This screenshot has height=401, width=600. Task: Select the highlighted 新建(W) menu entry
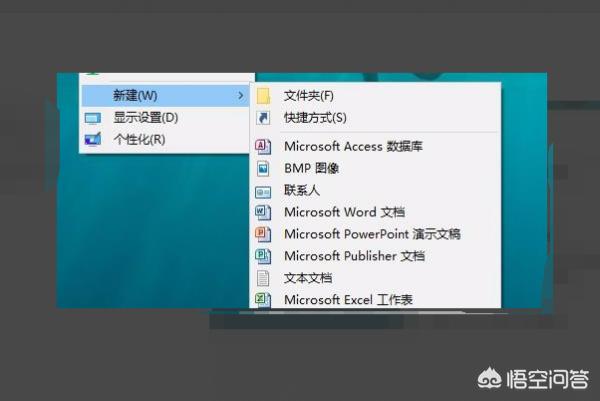click(x=135, y=96)
